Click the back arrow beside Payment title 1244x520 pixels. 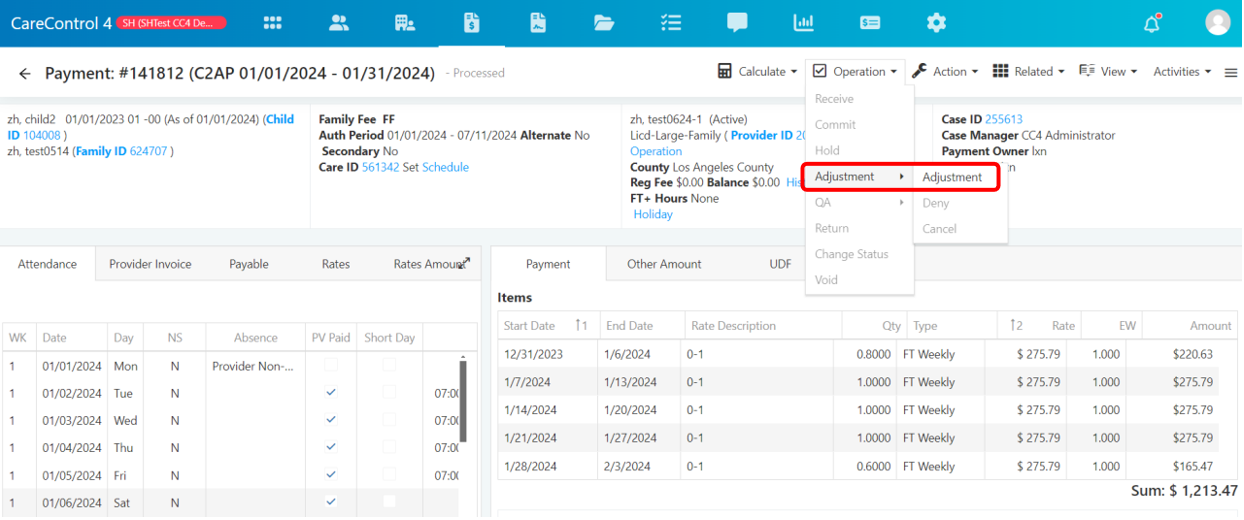[25, 73]
